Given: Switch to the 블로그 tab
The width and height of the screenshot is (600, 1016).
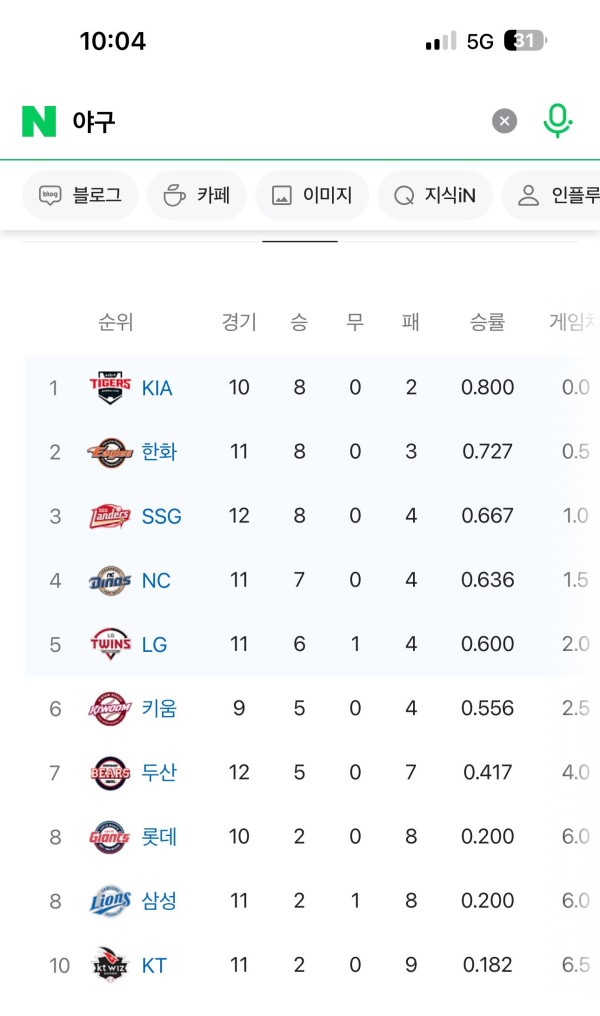Looking at the screenshot, I should click(x=80, y=195).
